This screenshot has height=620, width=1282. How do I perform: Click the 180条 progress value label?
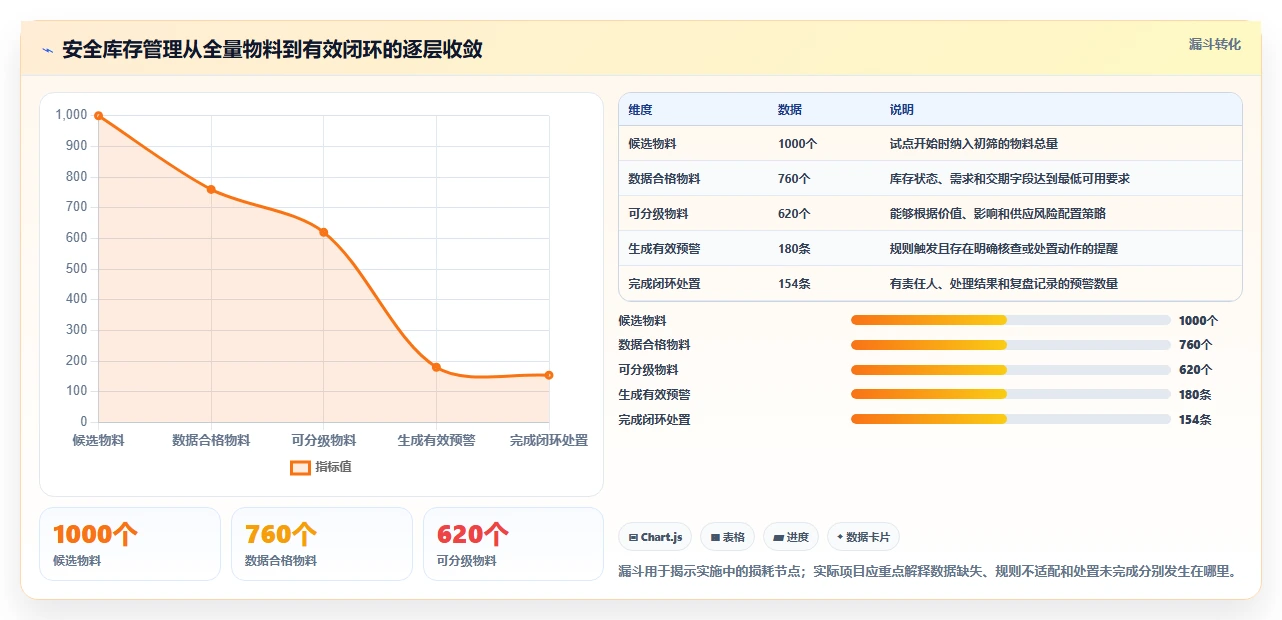tap(1195, 395)
